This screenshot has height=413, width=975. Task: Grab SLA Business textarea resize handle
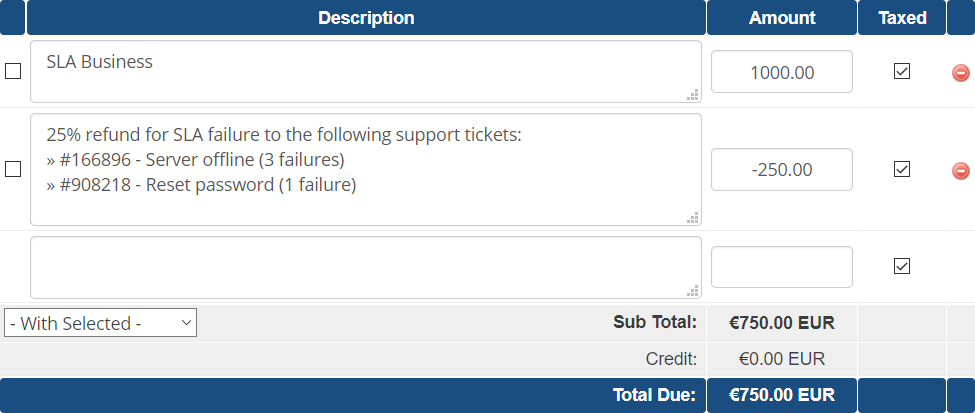693,95
